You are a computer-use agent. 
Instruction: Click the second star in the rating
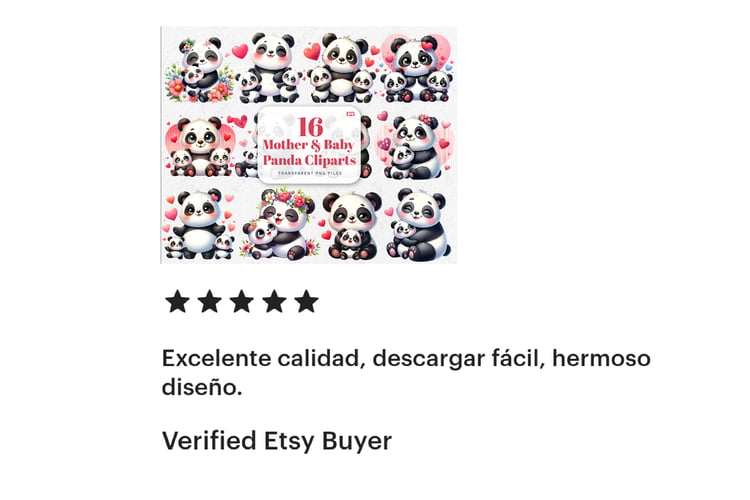(x=210, y=301)
